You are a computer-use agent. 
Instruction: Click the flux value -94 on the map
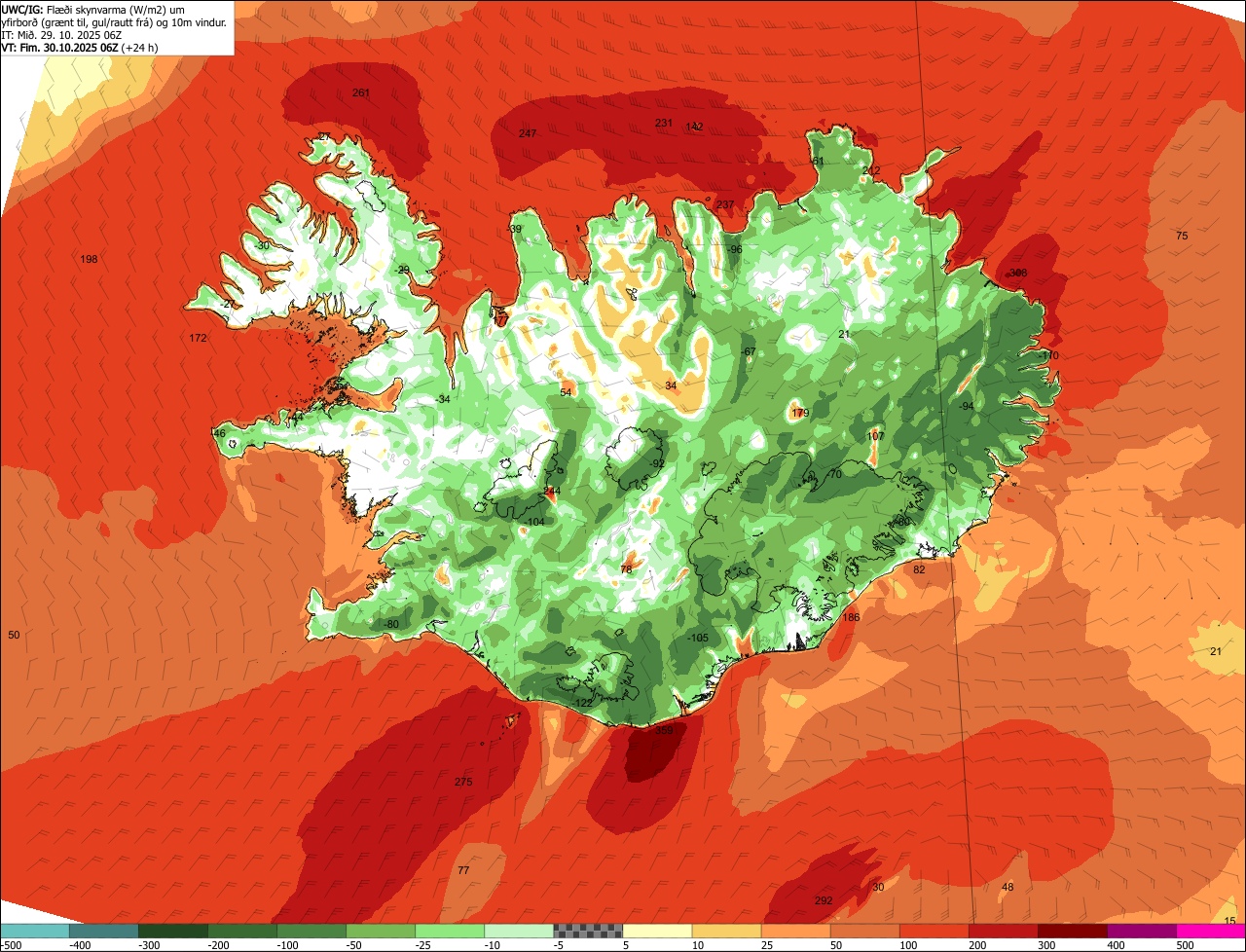tap(966, 406)
